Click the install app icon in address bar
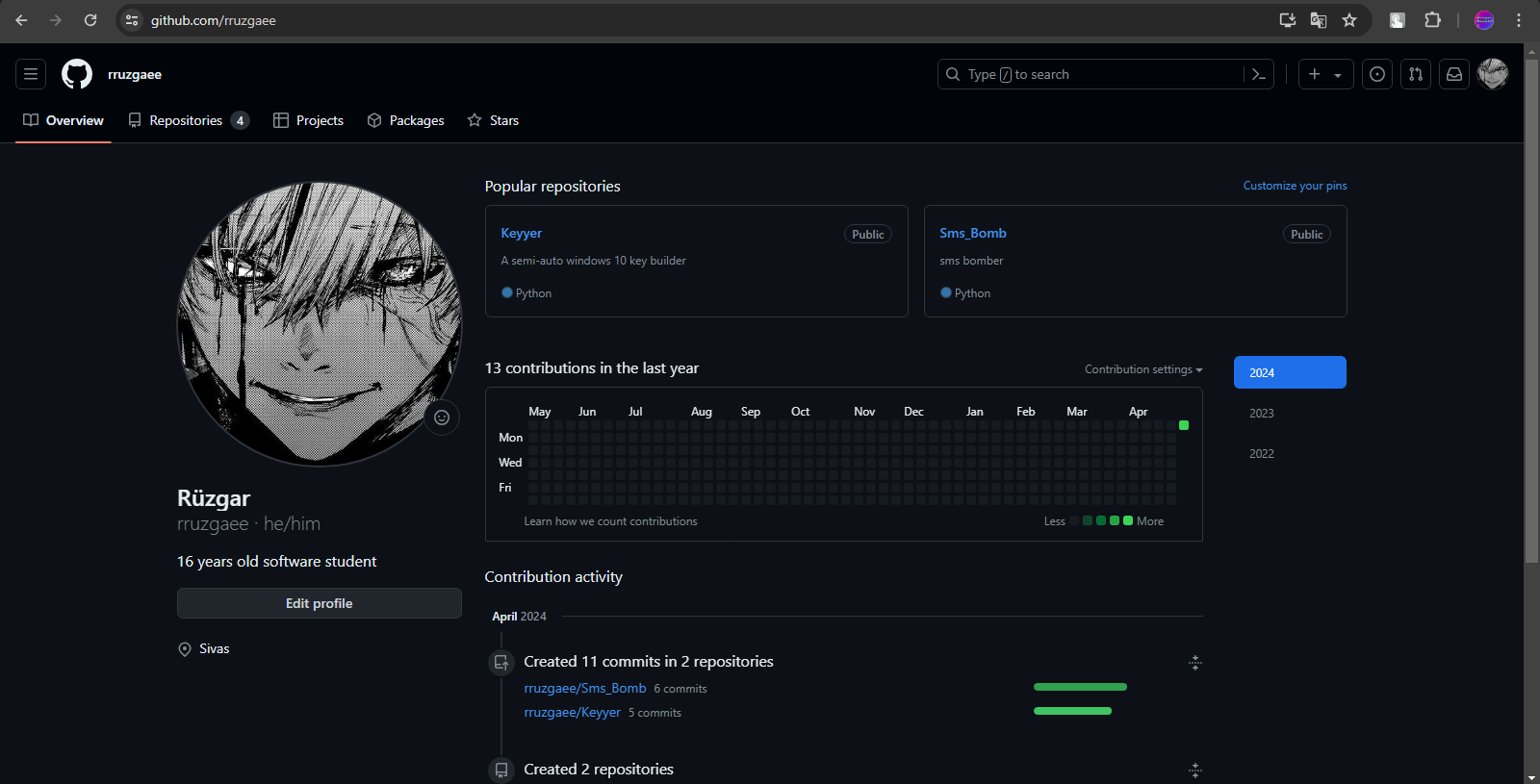Image resolution: width=1540 pixels, height=784 pixels. pos(1288,20)
